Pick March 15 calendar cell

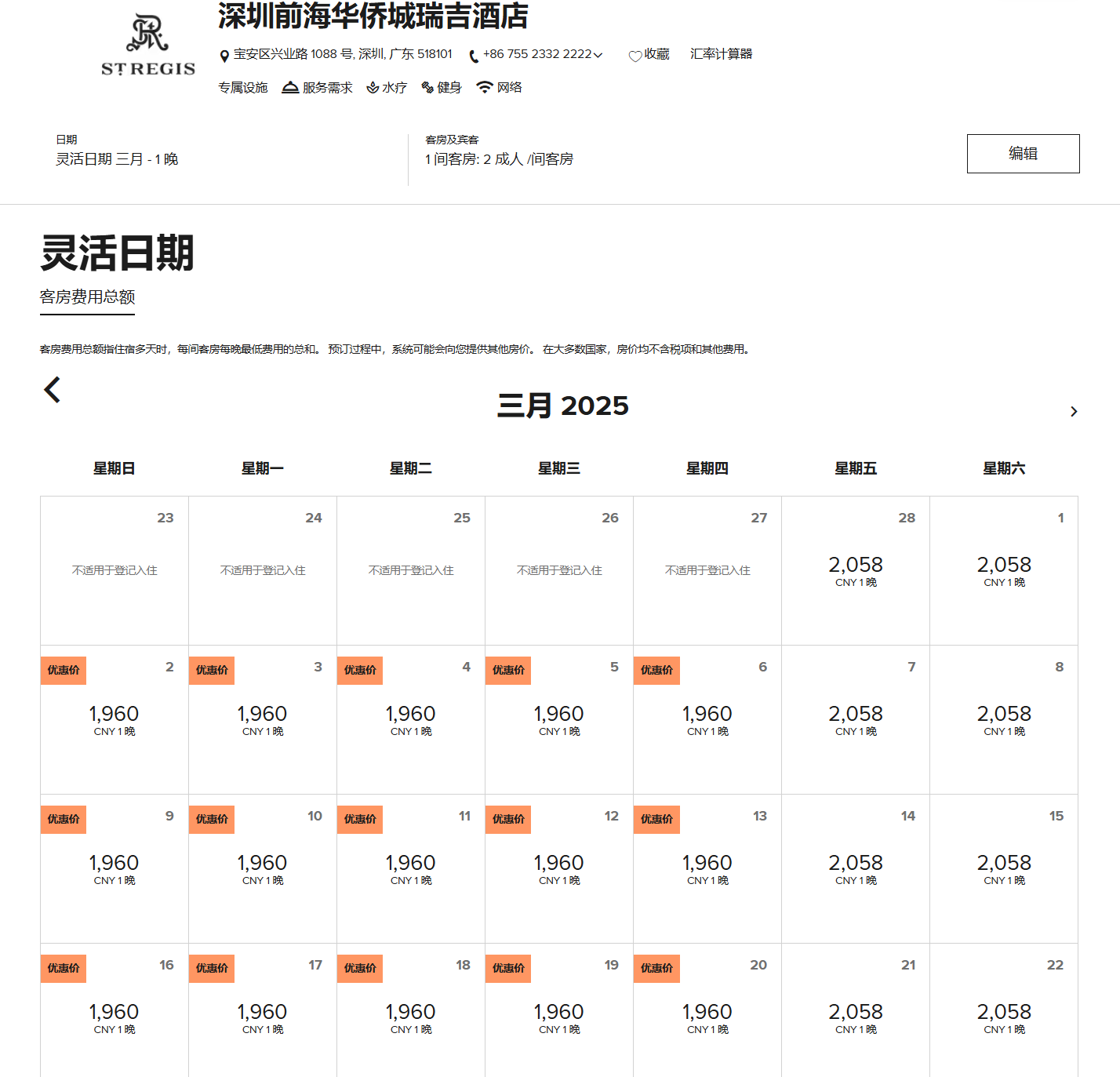click(x=1004, y=868)
